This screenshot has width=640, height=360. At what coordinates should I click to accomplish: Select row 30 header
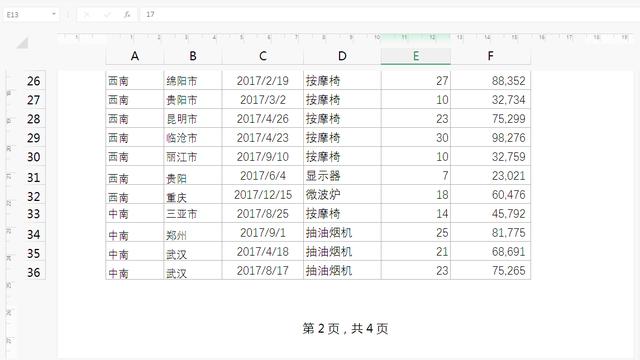point(34,157)
